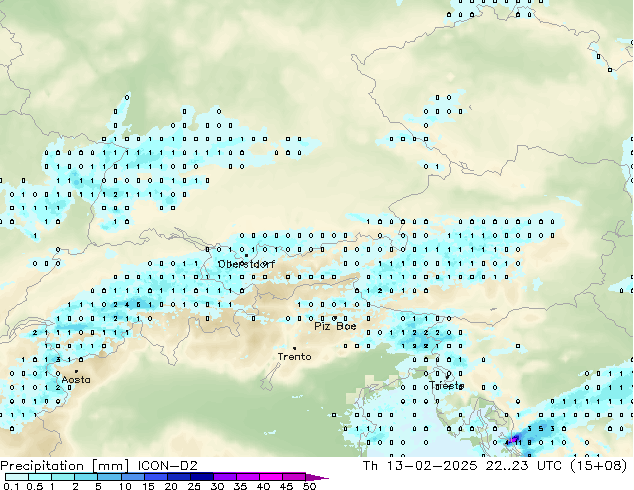Viewport: 634px width, 490px height.
Task: Click the Trento city label
Action: click(294, 357)
